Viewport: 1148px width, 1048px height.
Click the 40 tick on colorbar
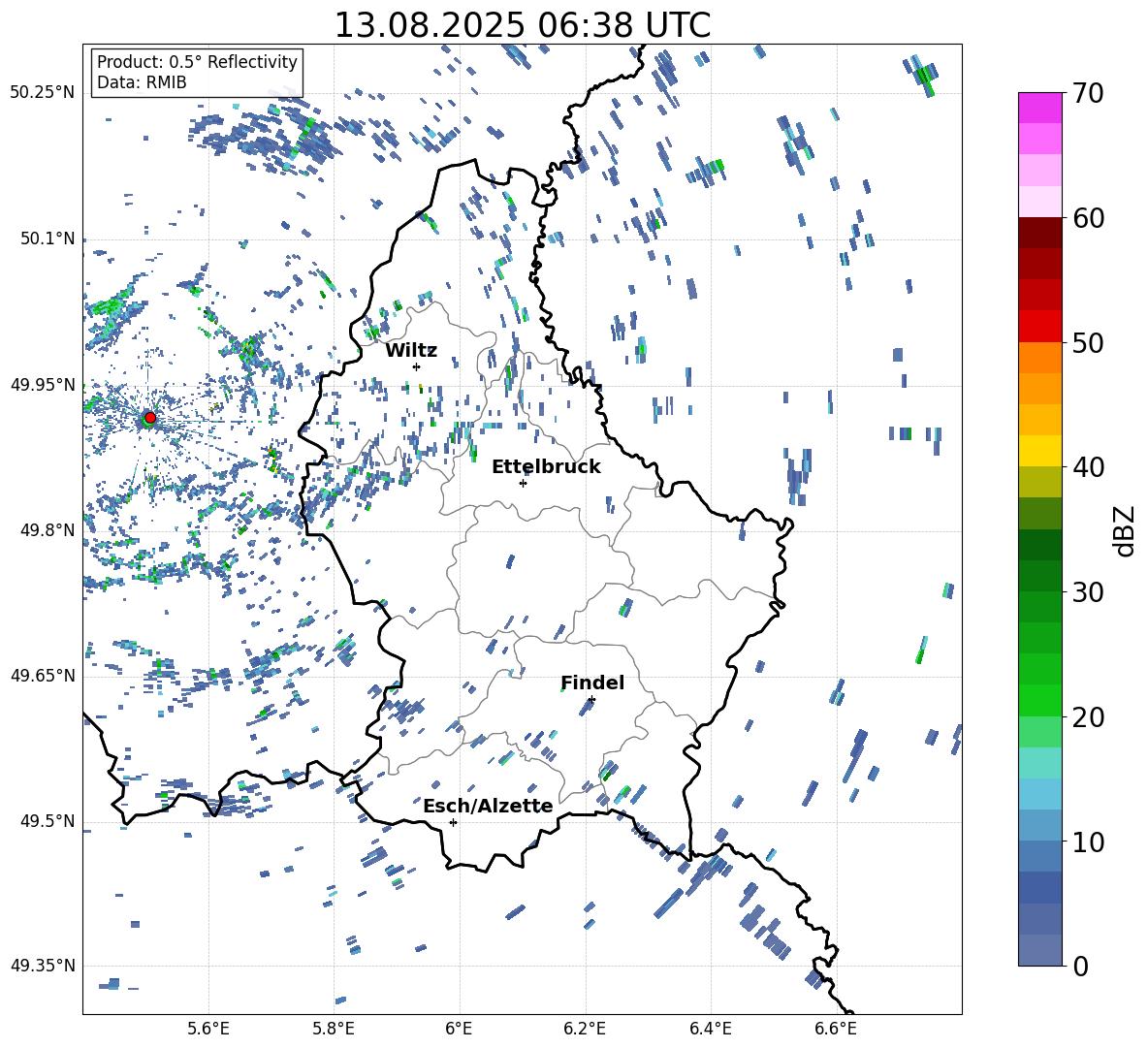pos(1088,467)
